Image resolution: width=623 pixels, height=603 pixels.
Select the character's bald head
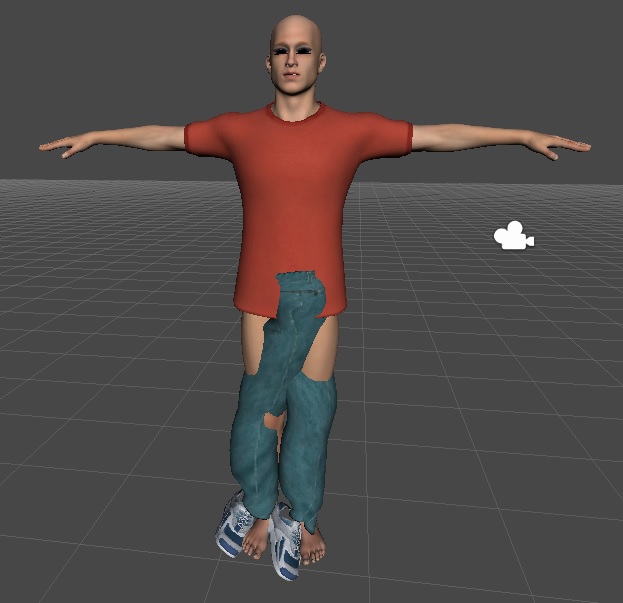tap(296, 54)
